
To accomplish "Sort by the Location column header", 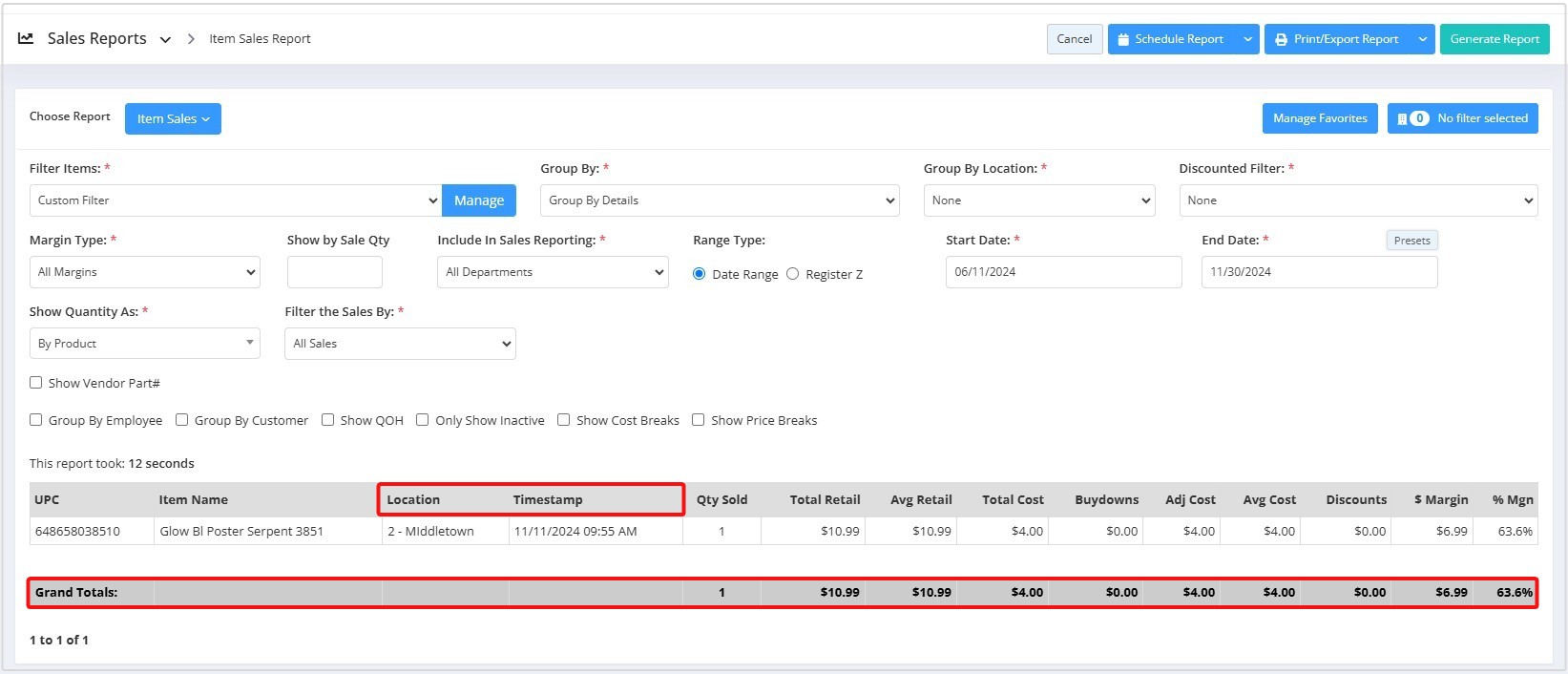I will 413,499.
